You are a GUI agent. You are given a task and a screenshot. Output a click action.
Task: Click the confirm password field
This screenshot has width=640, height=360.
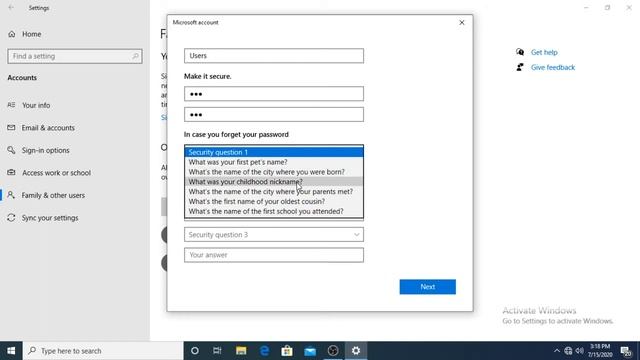click(274, 115)
